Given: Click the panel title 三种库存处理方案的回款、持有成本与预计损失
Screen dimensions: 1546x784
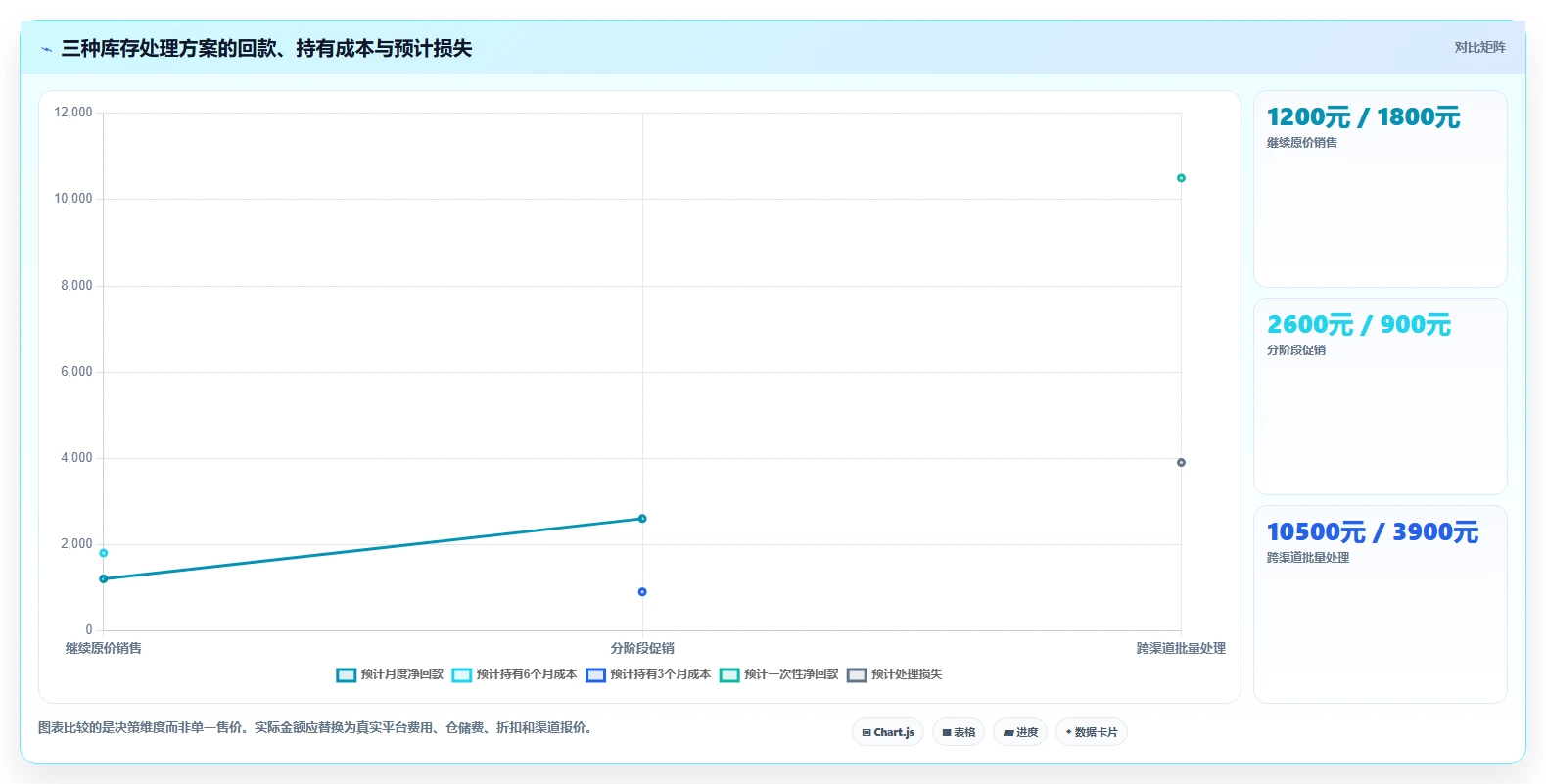Looking at the screenshot, I should 266,48.
